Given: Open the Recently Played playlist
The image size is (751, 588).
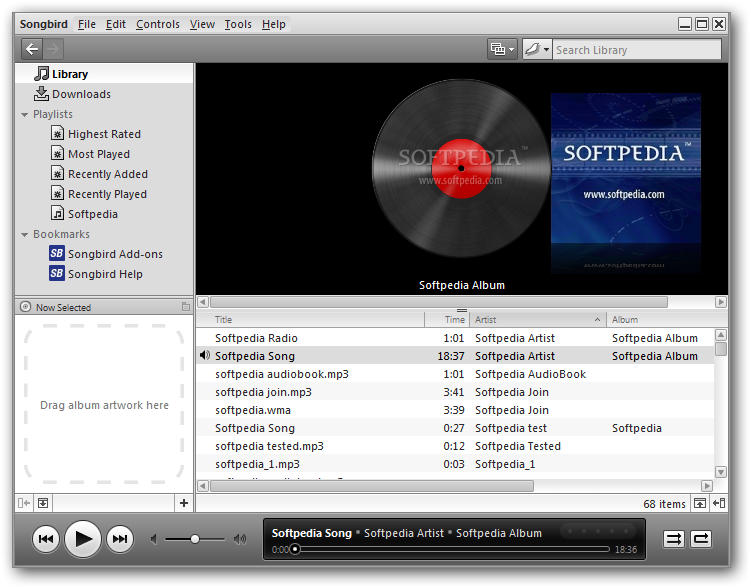Looking at the screenshot, I should [x=107, y=194].
